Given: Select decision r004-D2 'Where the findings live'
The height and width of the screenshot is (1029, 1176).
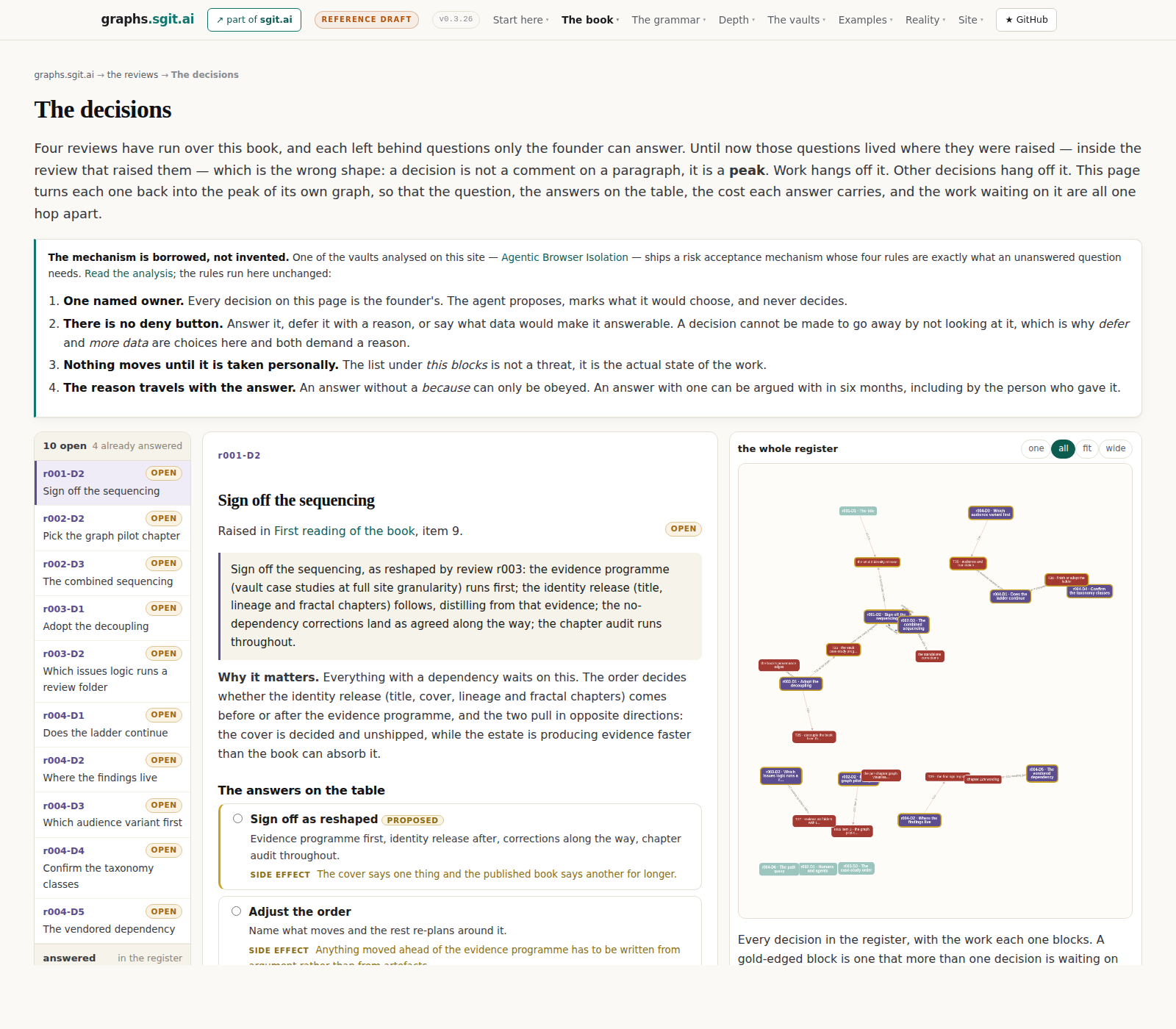Looking at the screenshot, I should tap(112, 770).
